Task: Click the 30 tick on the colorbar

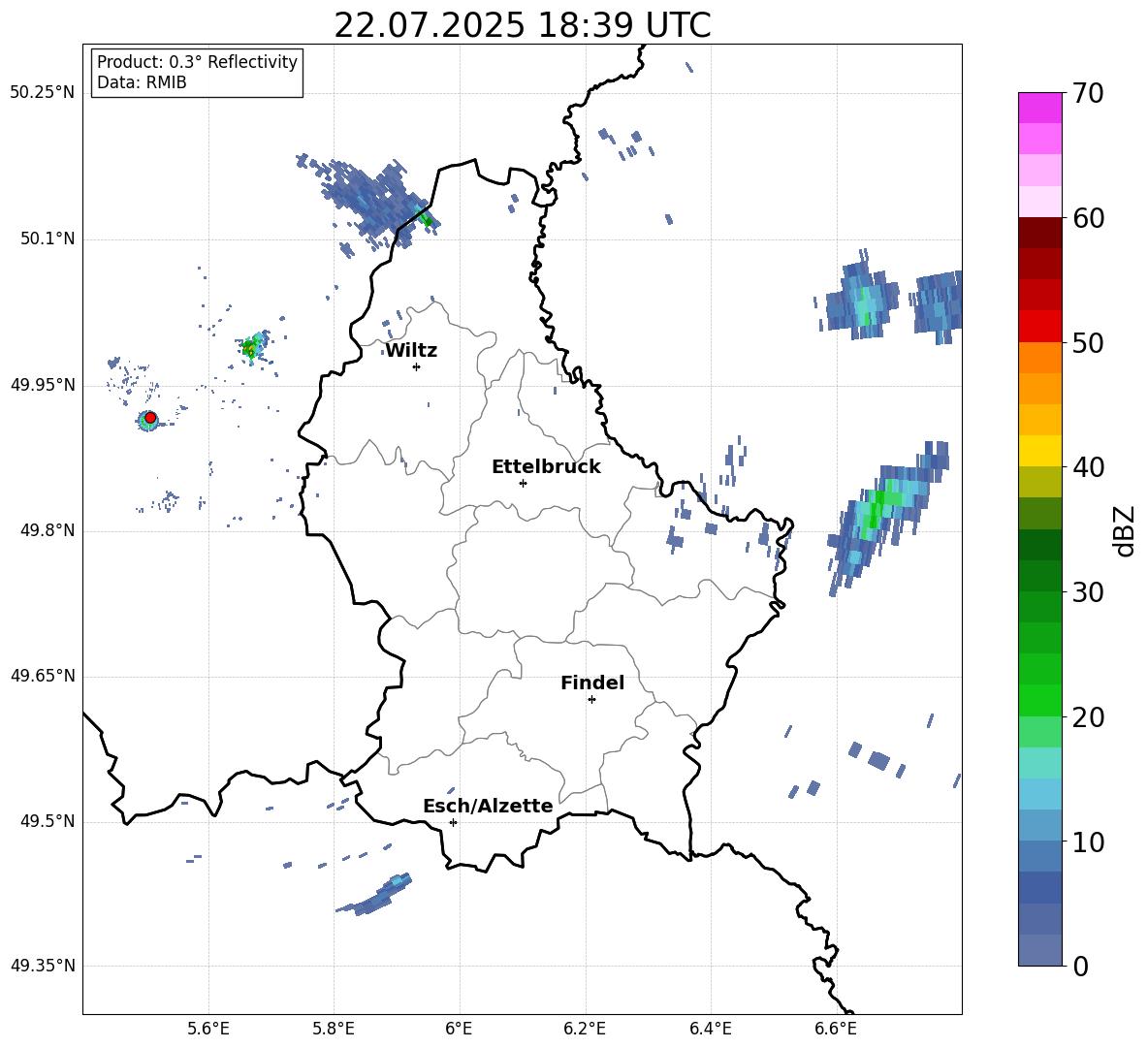Action: point(1088,592)
